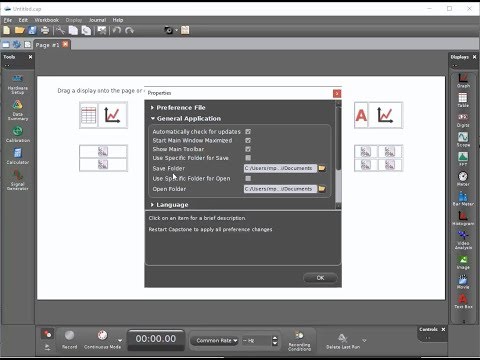Expand the Preference File section

click(x=152, y=108)
